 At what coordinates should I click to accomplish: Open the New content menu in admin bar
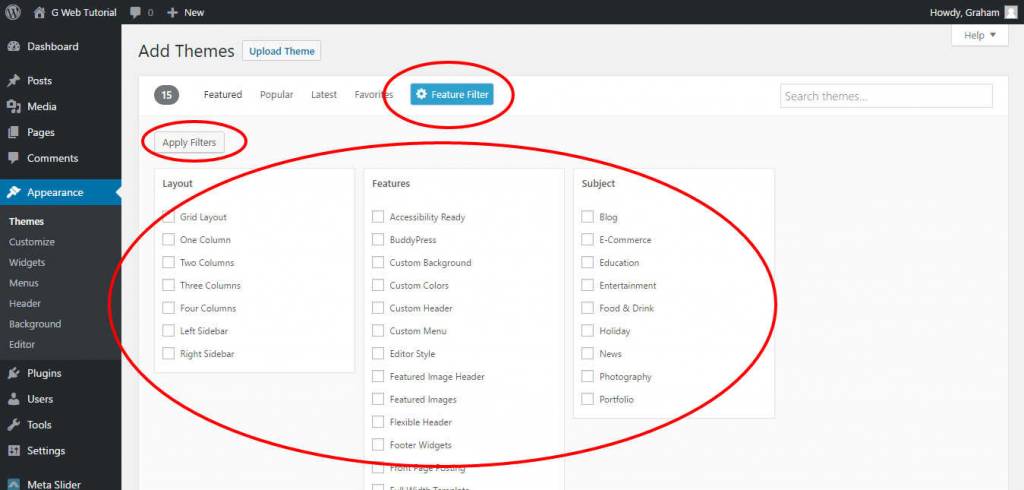[x=186, y=12]
